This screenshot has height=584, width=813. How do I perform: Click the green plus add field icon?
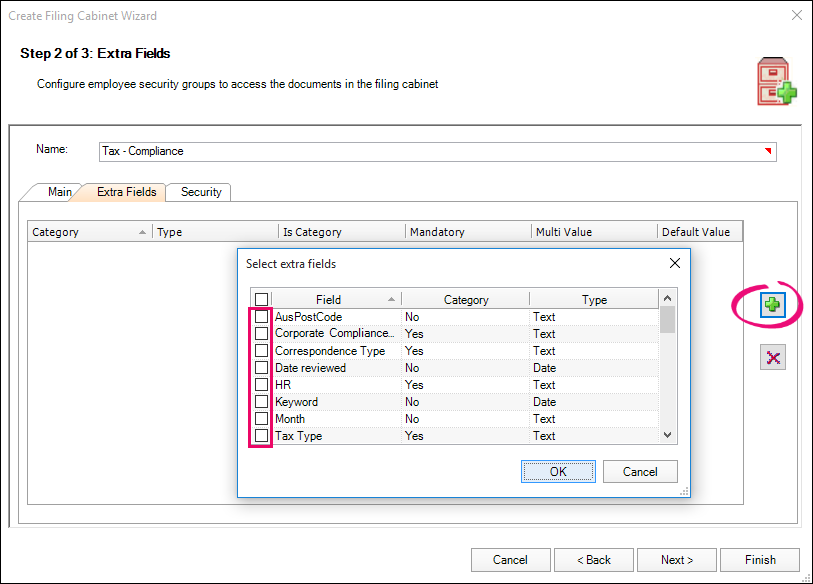[772, 306]
